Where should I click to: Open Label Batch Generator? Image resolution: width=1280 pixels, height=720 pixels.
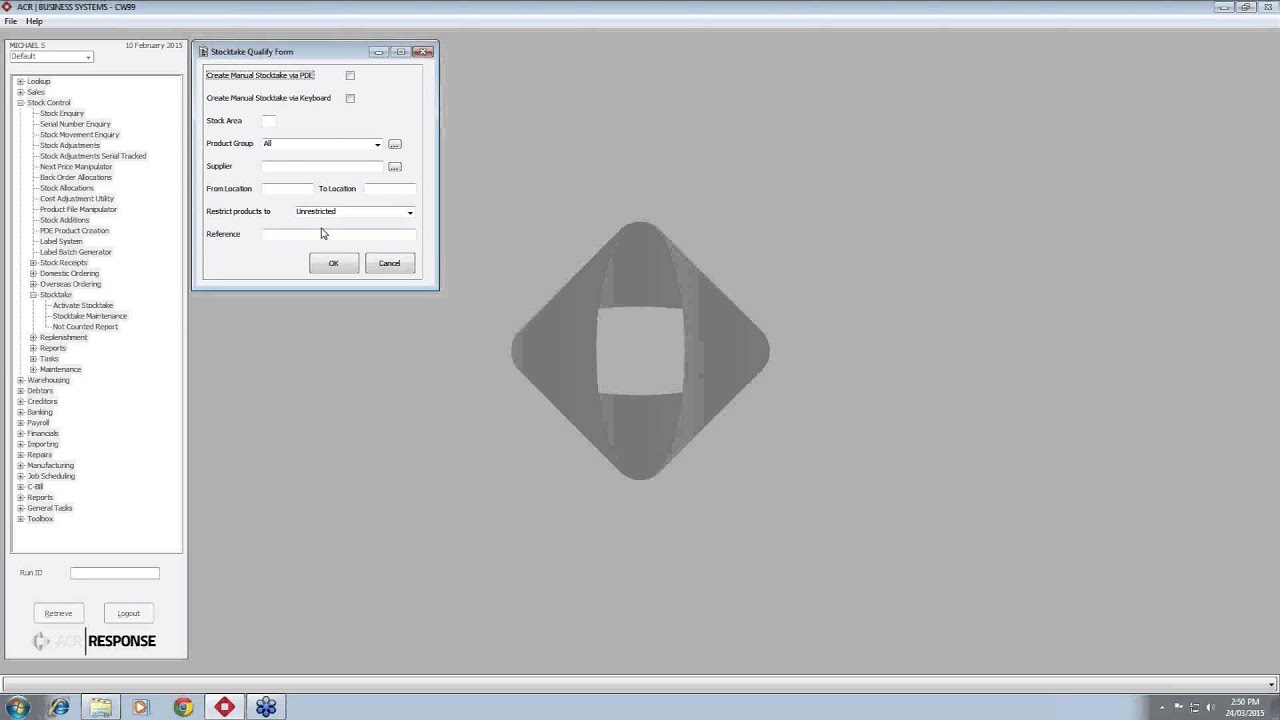[x=76, y=252]
